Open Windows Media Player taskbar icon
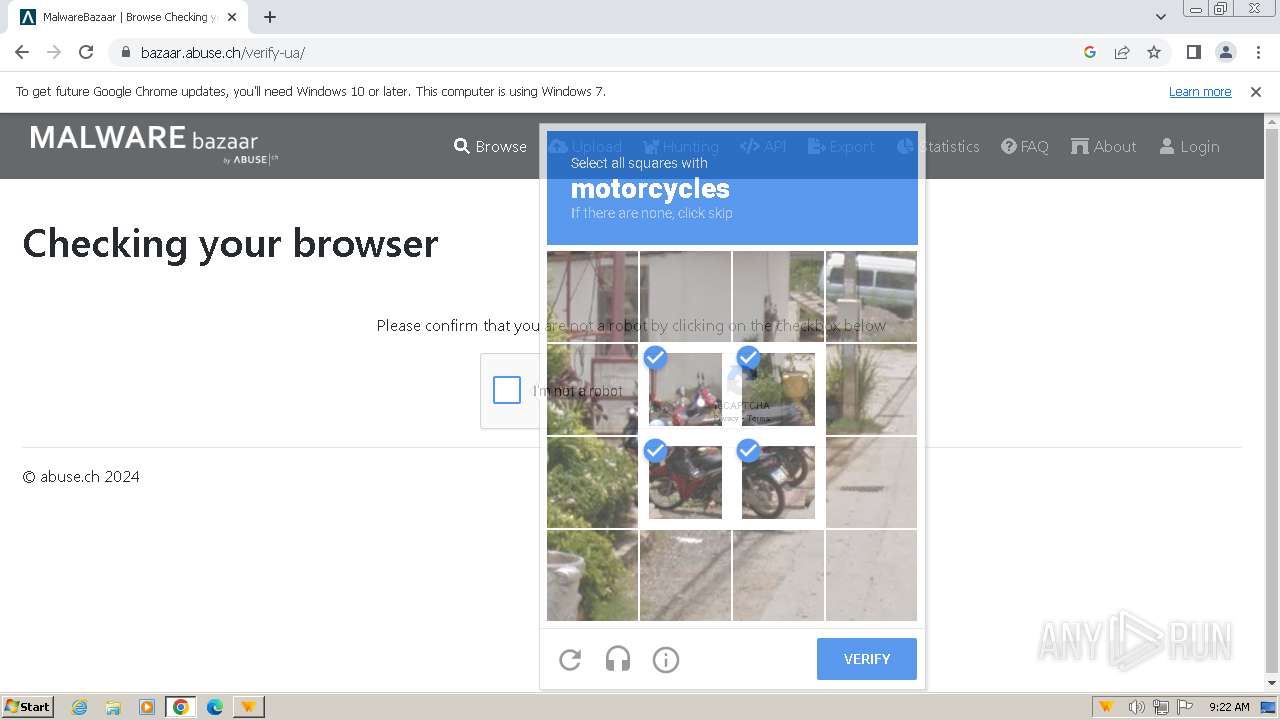1280x720 pixels. tap(147, 706)
